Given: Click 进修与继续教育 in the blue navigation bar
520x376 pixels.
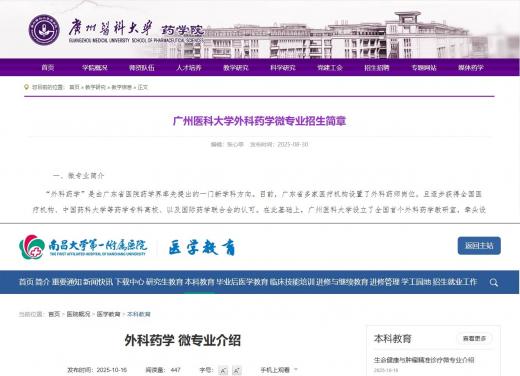Looking at the screenshot, I should pyautogui.click(x=342, y=282).
